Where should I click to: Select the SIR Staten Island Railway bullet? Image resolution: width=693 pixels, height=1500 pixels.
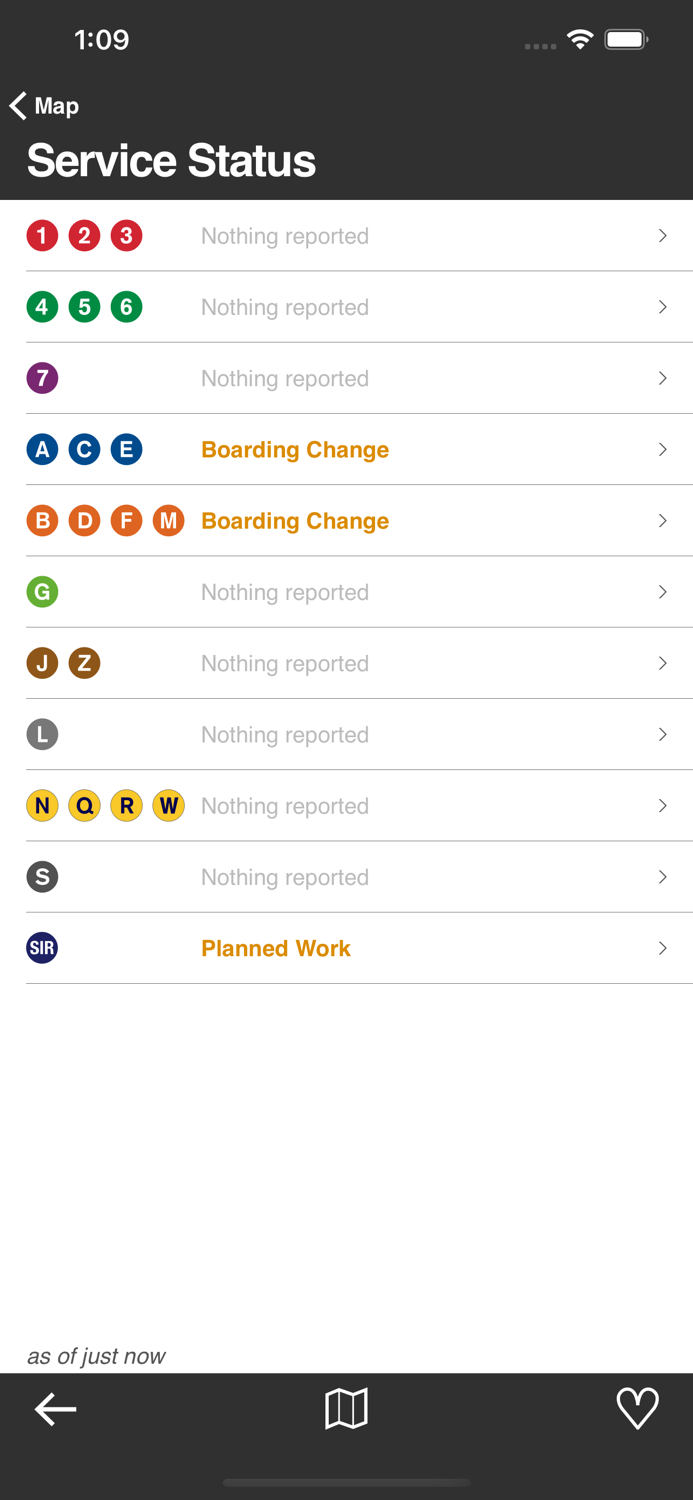(42, 947)
